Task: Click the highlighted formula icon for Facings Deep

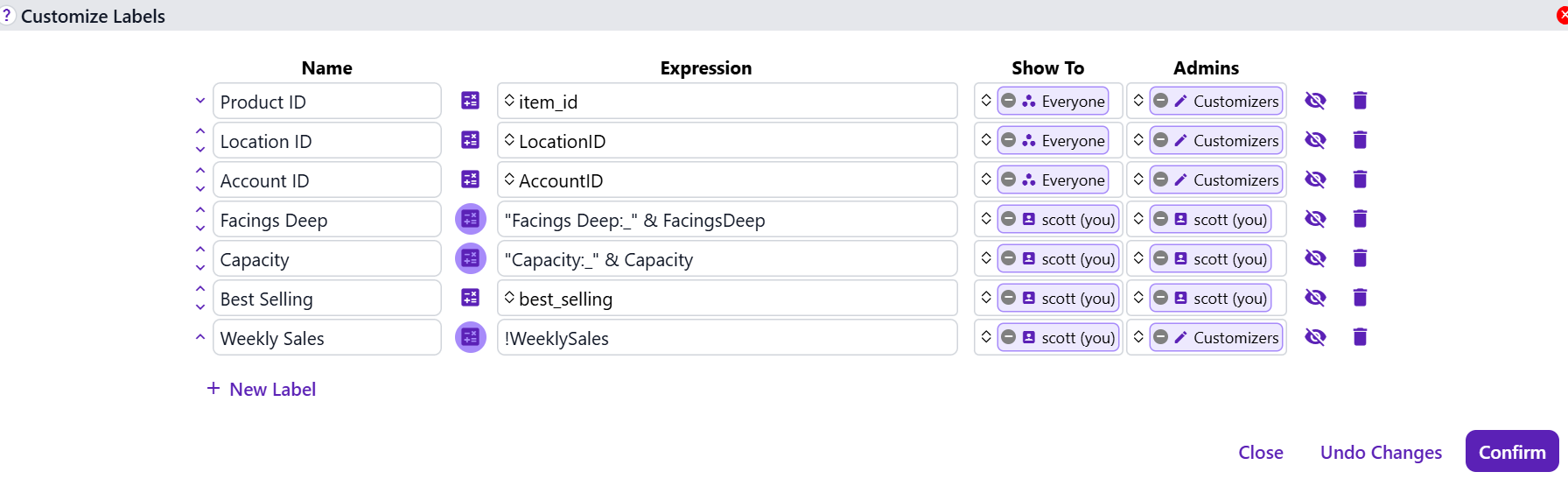Action: point(470,219)
